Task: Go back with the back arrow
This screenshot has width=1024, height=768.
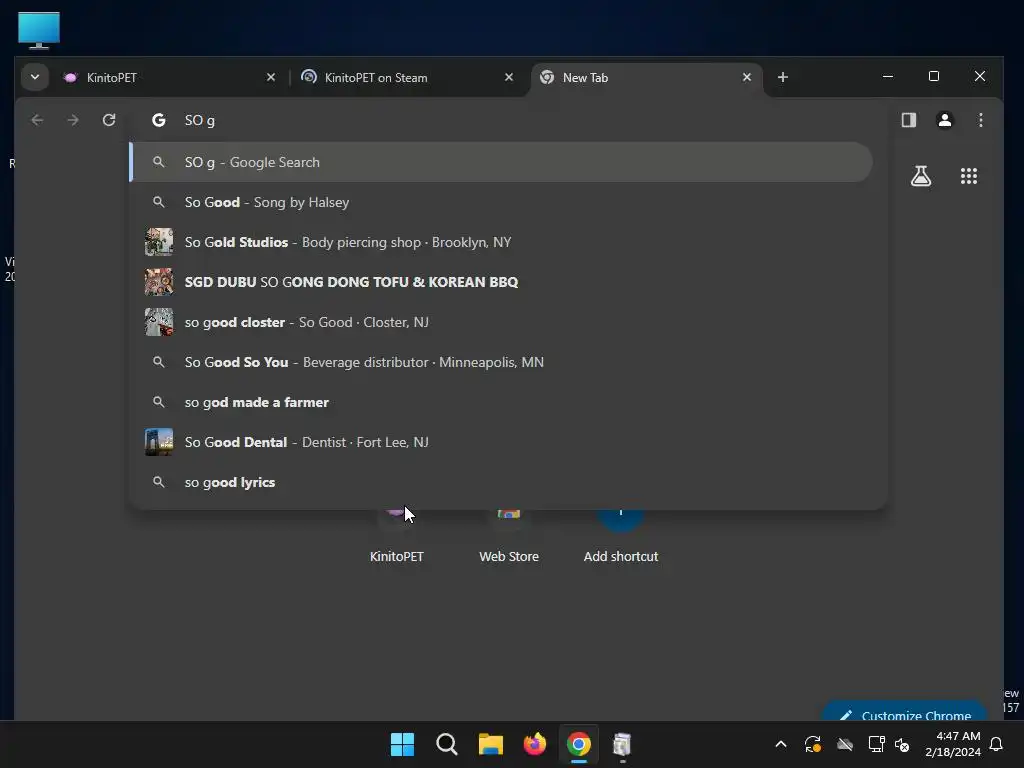Action: [37, 120]
